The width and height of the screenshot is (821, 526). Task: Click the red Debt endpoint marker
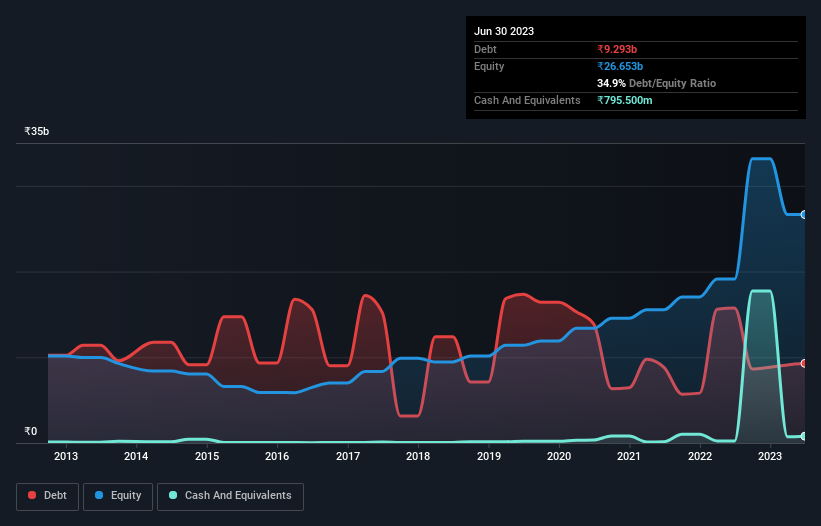click(x=804, y=363)
